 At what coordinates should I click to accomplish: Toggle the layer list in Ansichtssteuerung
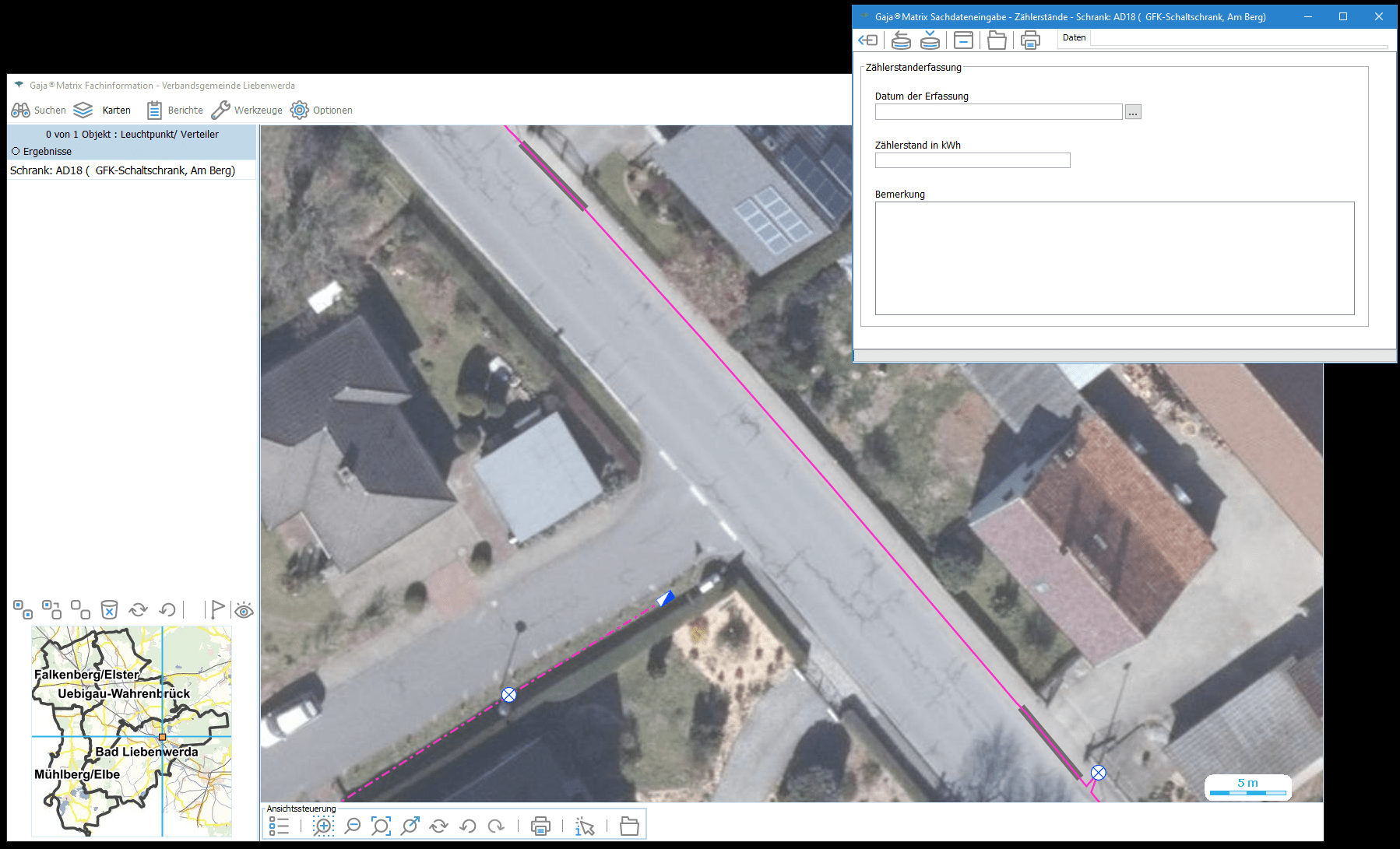(279, 826)
